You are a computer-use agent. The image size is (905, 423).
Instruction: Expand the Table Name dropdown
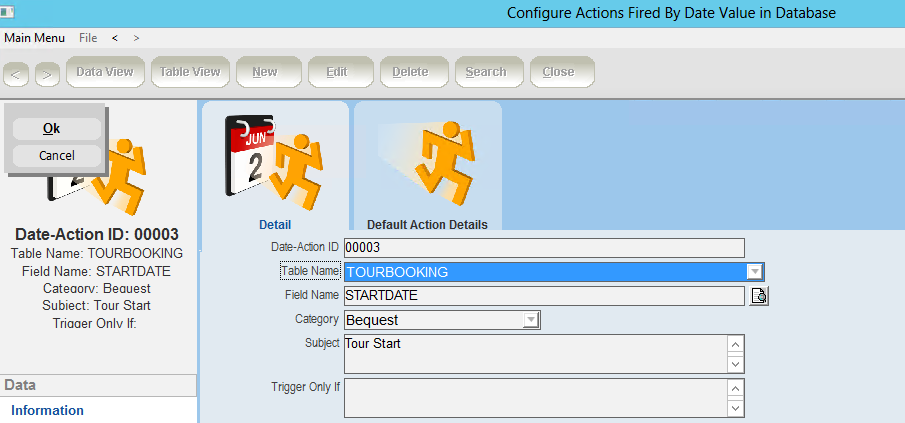[x=755, y=272]
